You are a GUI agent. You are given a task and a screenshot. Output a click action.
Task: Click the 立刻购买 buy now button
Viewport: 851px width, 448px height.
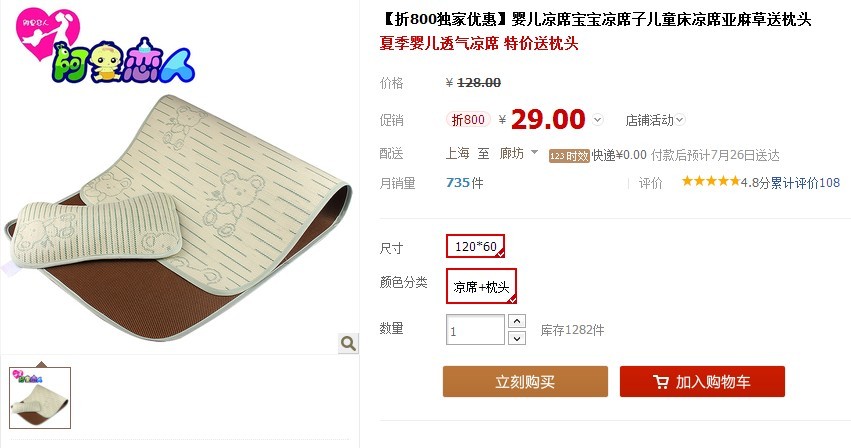pyautogui.click(x=525, y=381)
